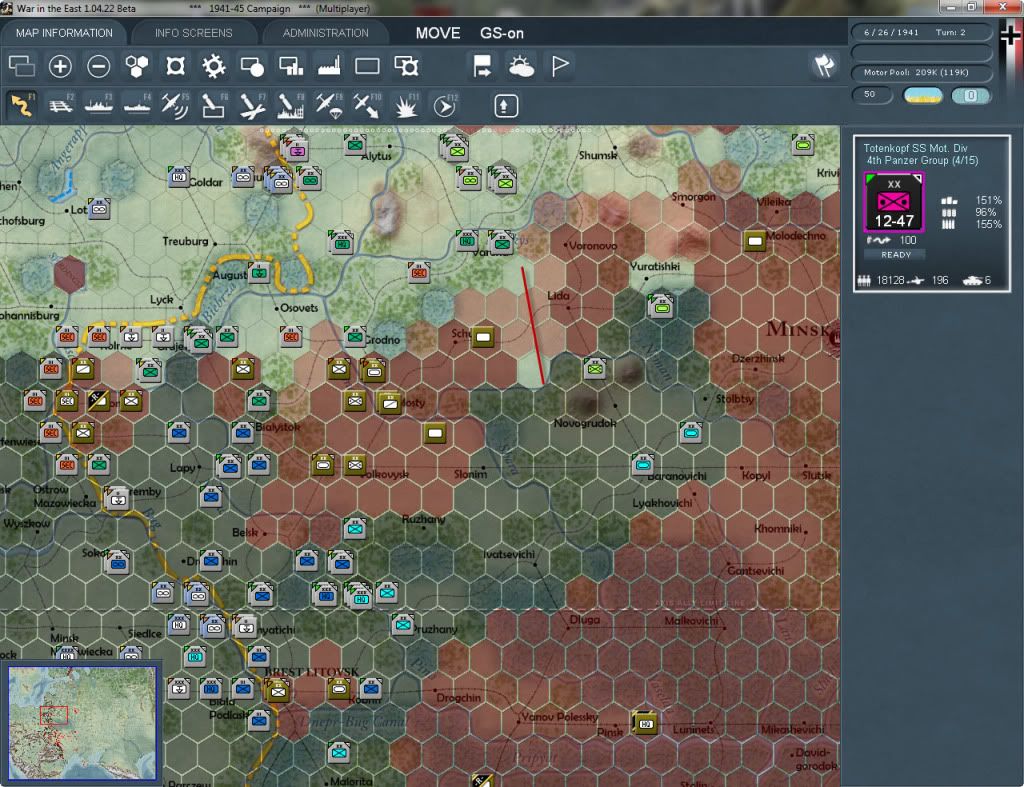The height and width of the screenshot is (787, 1024).
Task: Click the Motor Pool 209K readout
Action: pyautogui.click(x=921, y=72)
